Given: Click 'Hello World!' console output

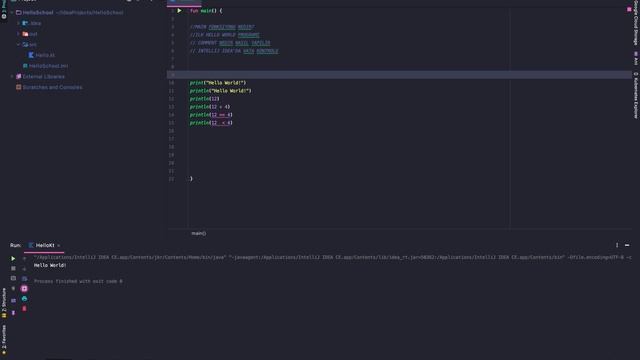Looking at the screenshot, I should click(x=50, y=265).
